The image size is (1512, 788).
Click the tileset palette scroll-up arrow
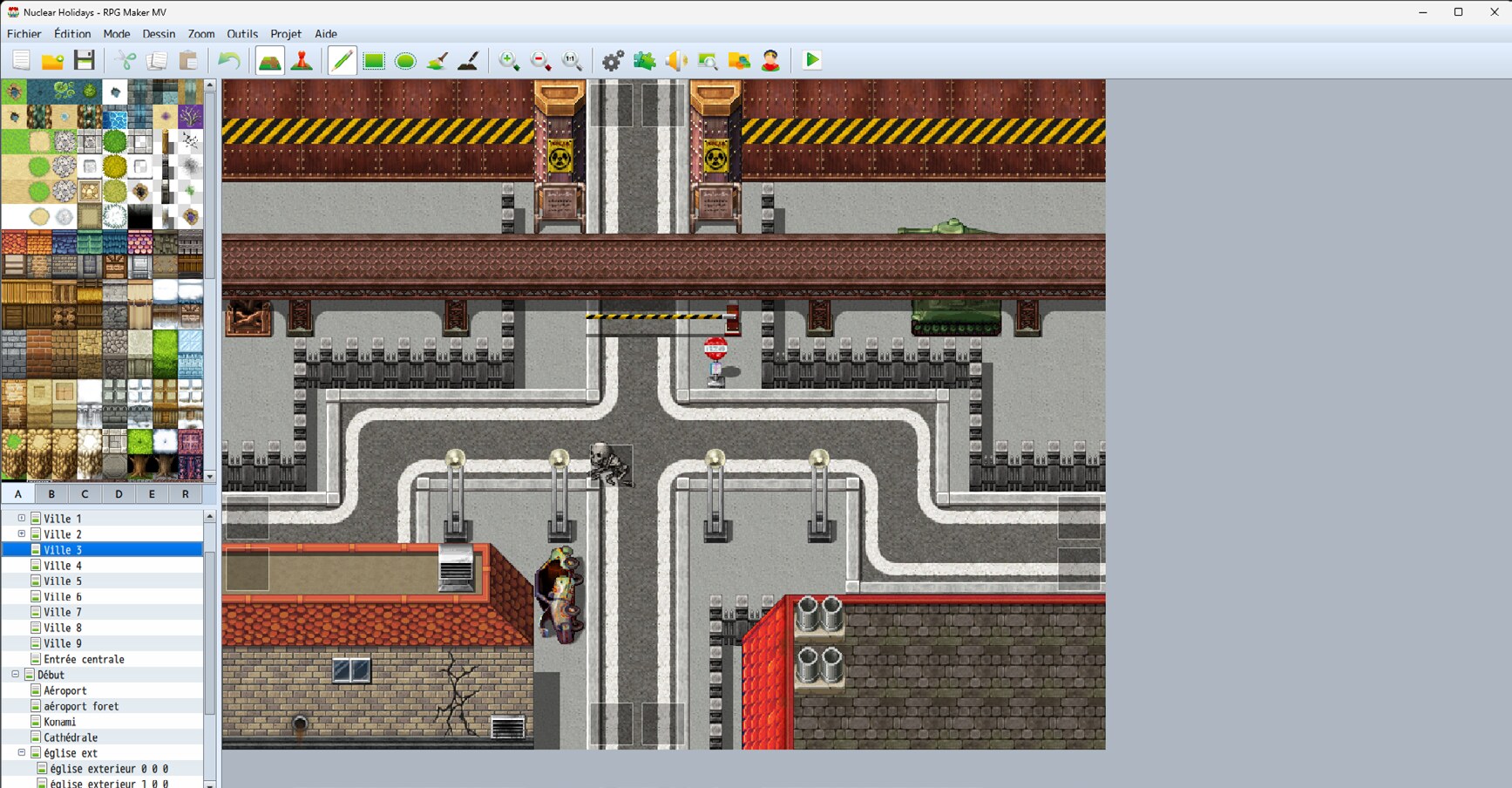[210, 85]
